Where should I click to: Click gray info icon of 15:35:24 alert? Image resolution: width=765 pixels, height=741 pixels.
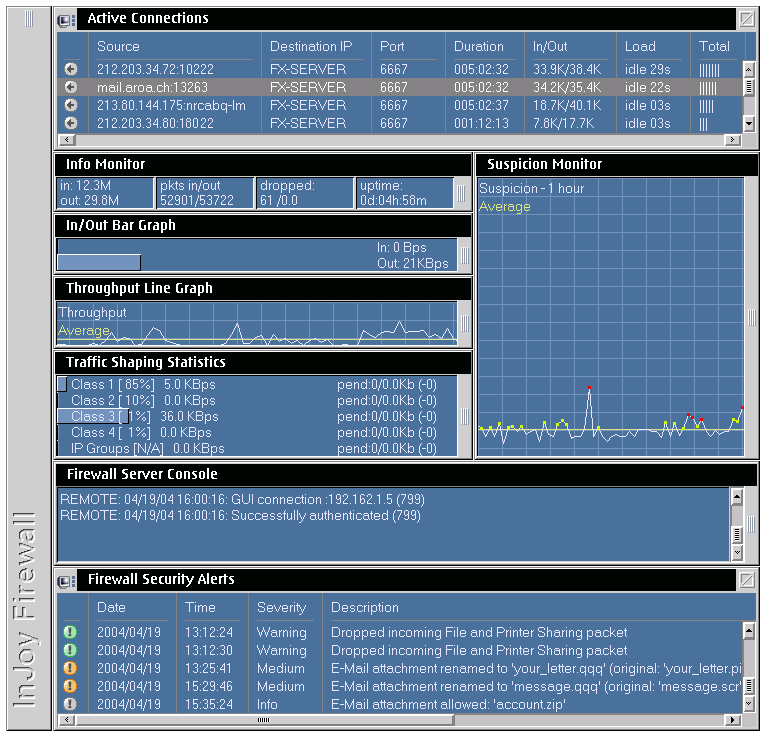click(70, 704)
